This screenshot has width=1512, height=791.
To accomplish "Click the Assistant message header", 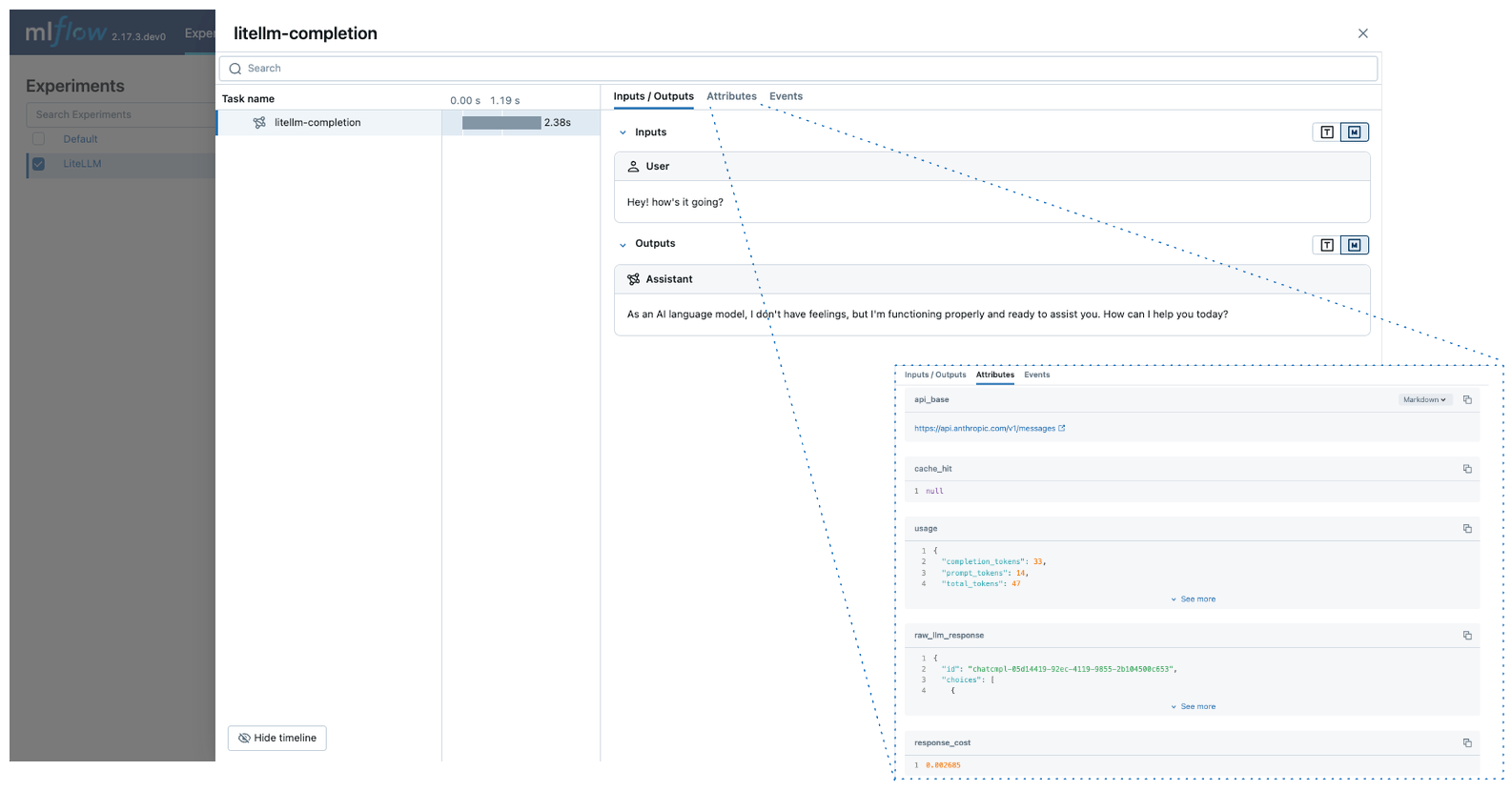I will [991, 279].
